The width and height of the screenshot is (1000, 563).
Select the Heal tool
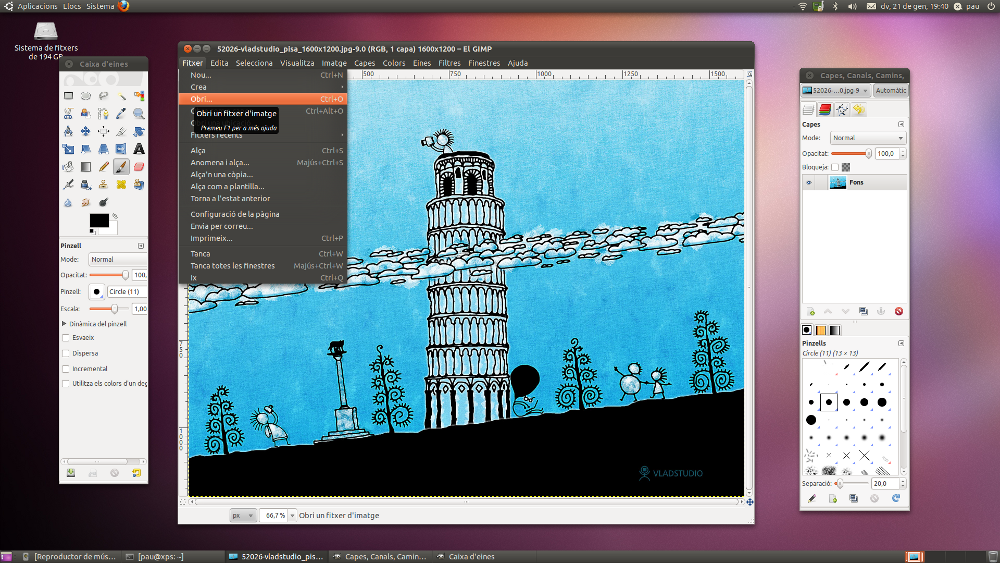pos(121,185)
